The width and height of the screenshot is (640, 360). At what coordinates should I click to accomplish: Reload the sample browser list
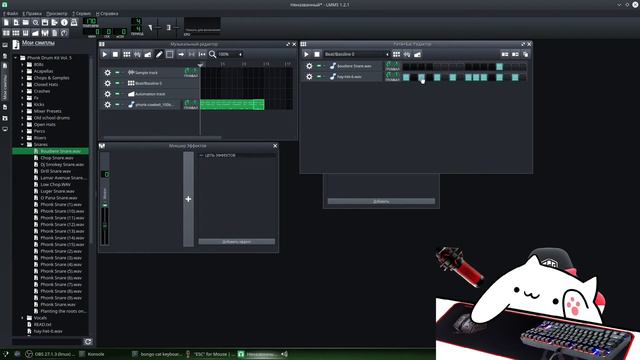88,342
